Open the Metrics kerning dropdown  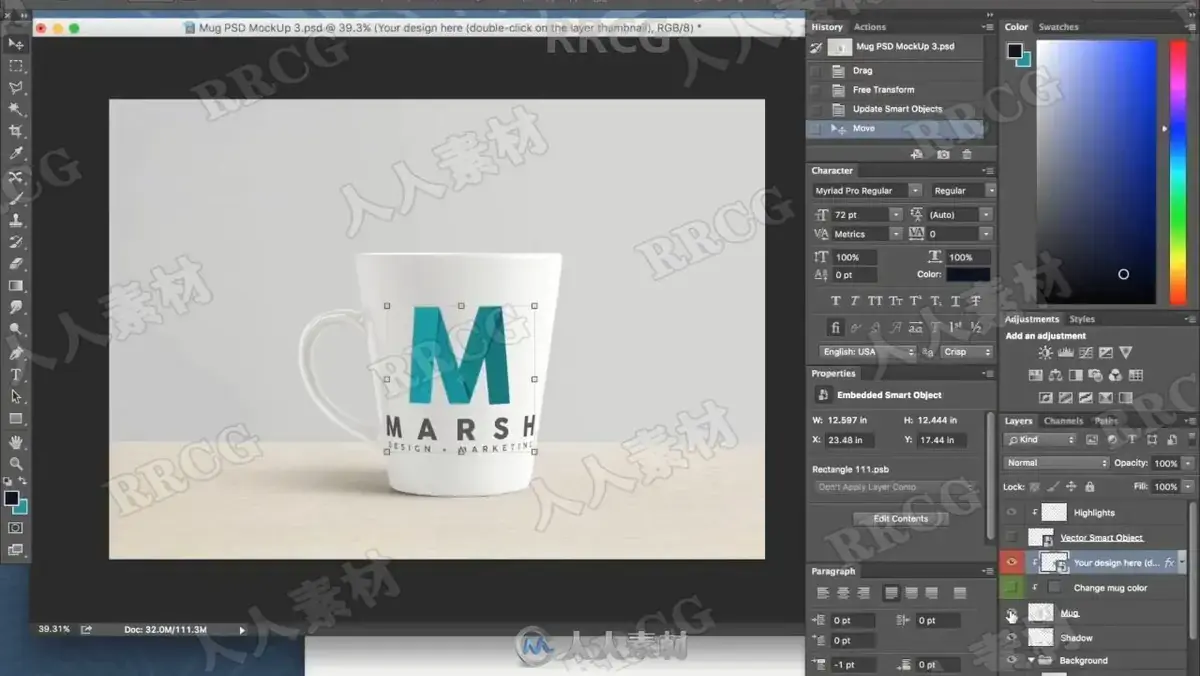pos(896,234)
